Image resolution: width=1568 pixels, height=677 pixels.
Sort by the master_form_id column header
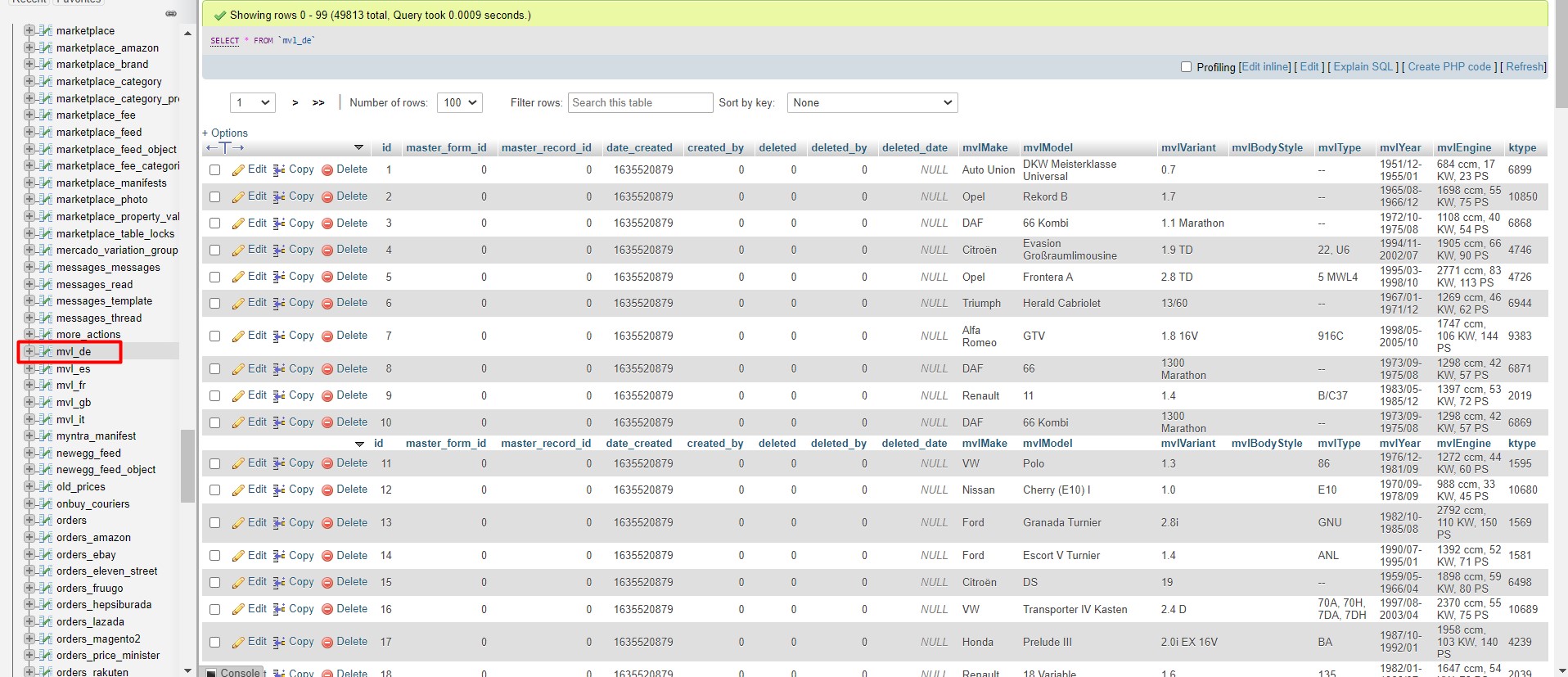(446, 148)
